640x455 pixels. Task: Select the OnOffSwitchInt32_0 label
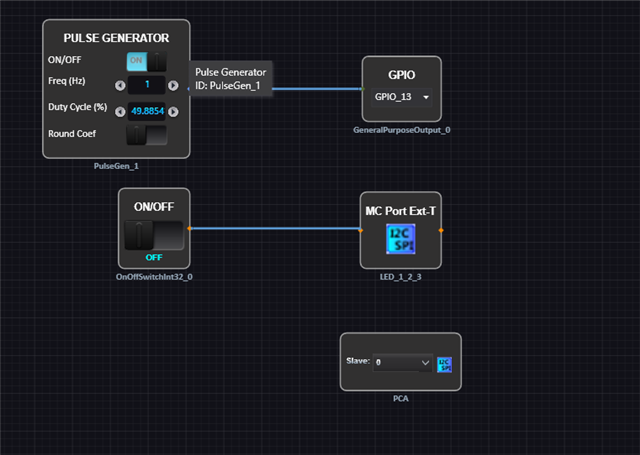coord(154,277)
